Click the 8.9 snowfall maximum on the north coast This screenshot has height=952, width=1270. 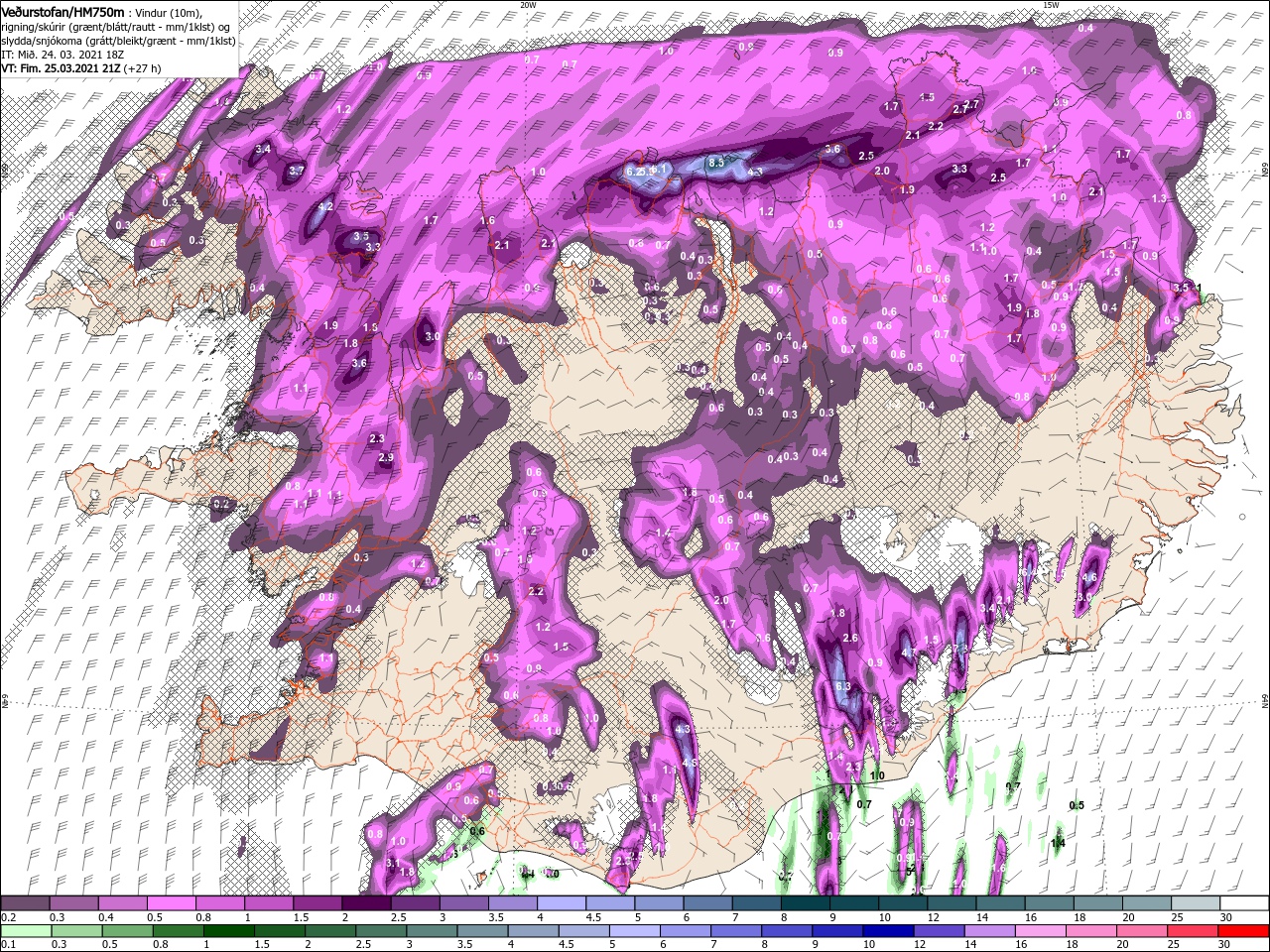click(718, 163)
